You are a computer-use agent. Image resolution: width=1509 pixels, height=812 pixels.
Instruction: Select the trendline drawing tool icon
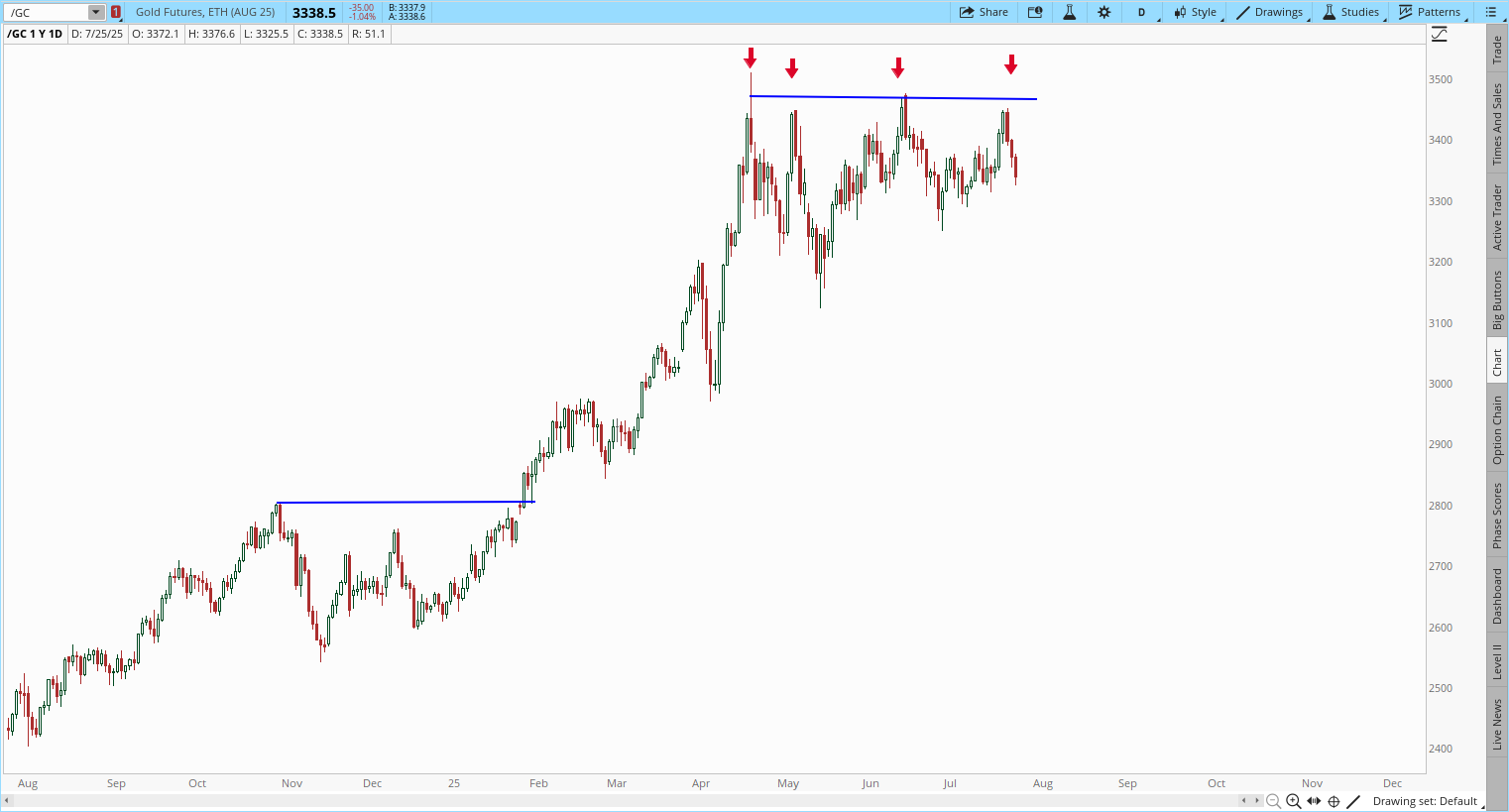coord(1353,801)
